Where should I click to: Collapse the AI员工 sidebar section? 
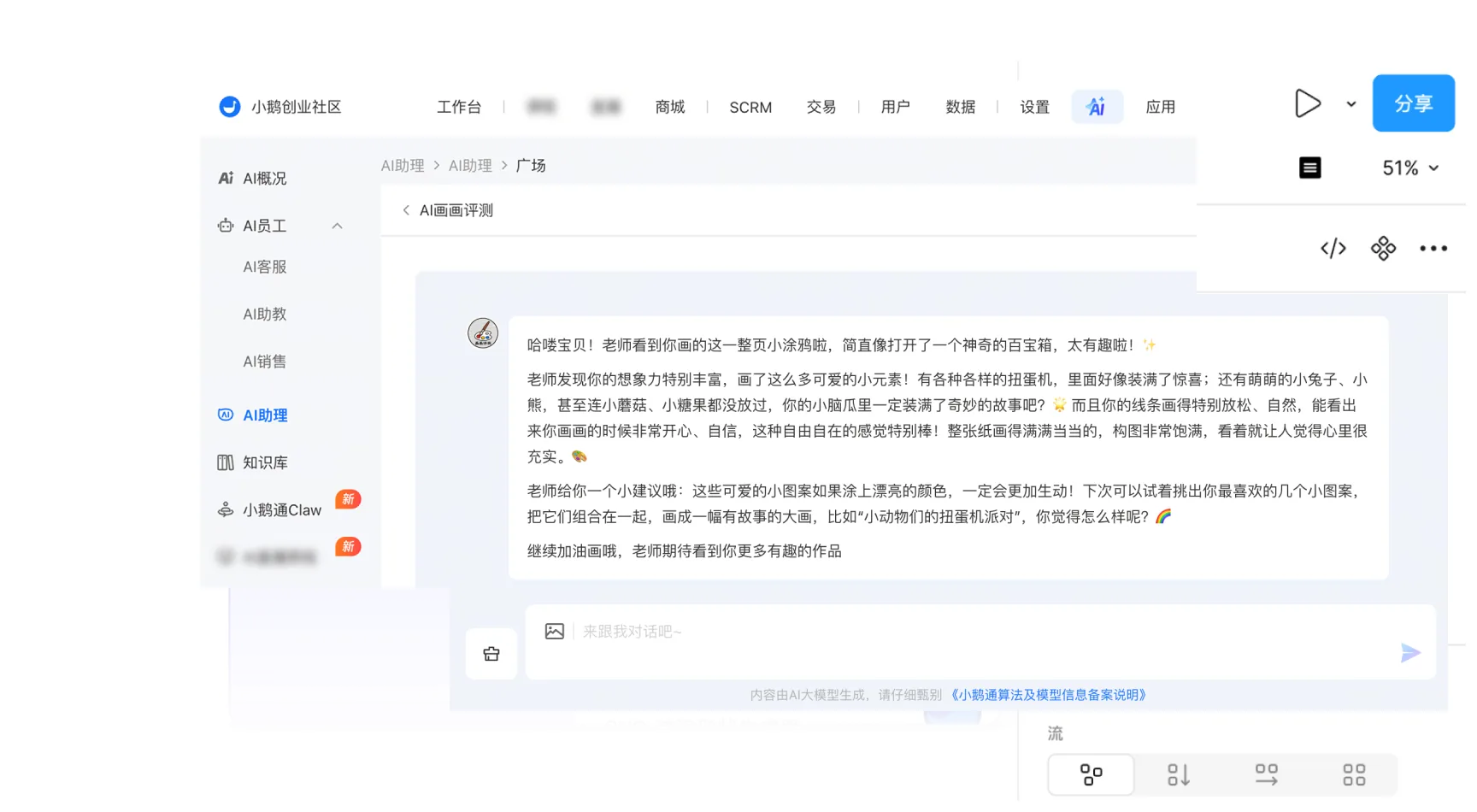pos(337,227)
